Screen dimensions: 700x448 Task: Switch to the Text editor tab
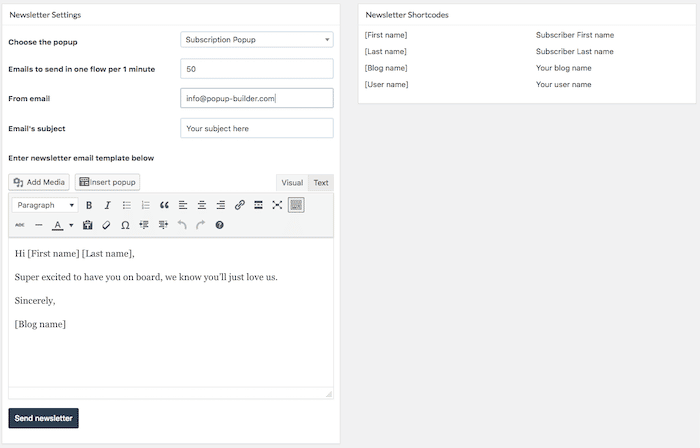[x=321, y=183]
